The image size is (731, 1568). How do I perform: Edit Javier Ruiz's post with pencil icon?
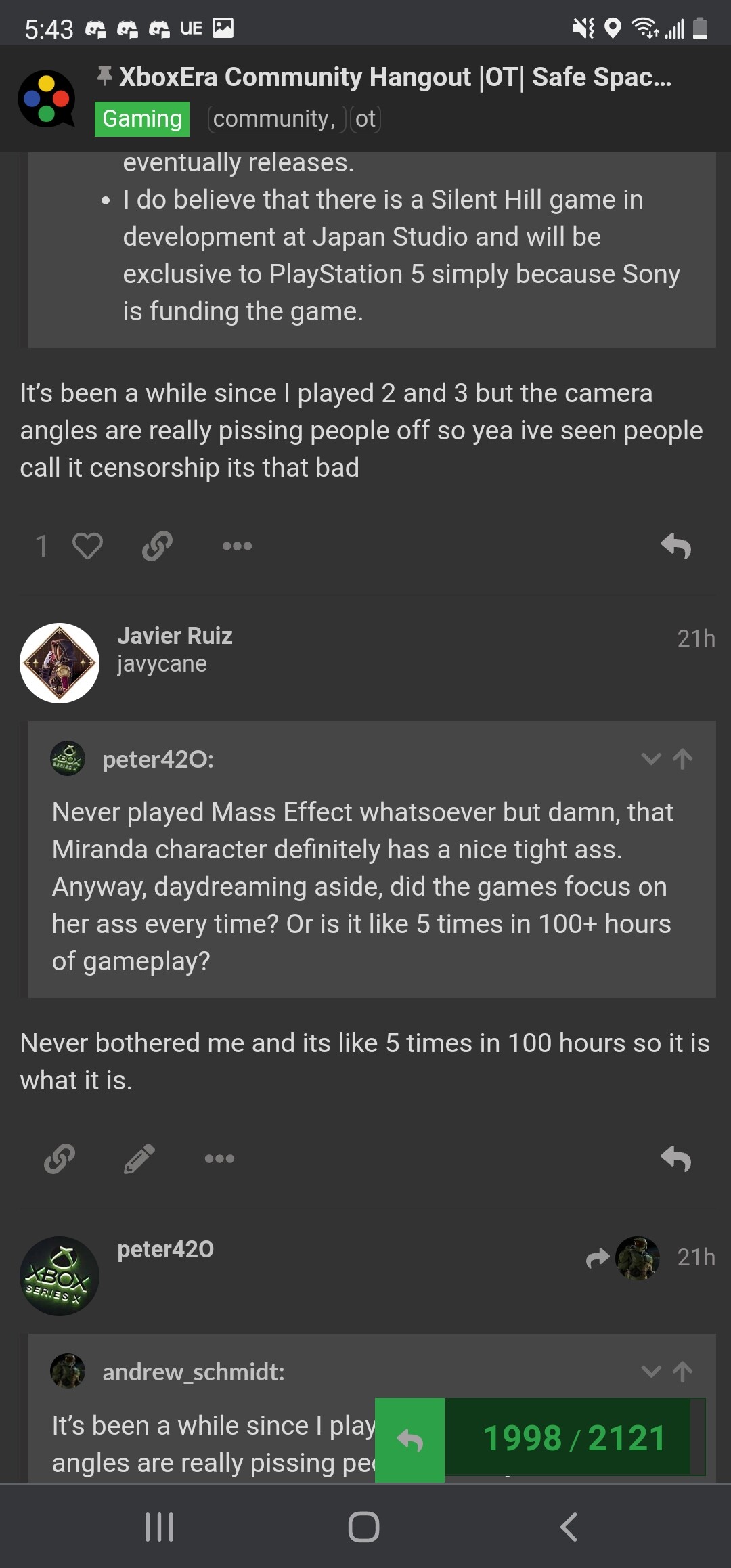point(139,1158)
